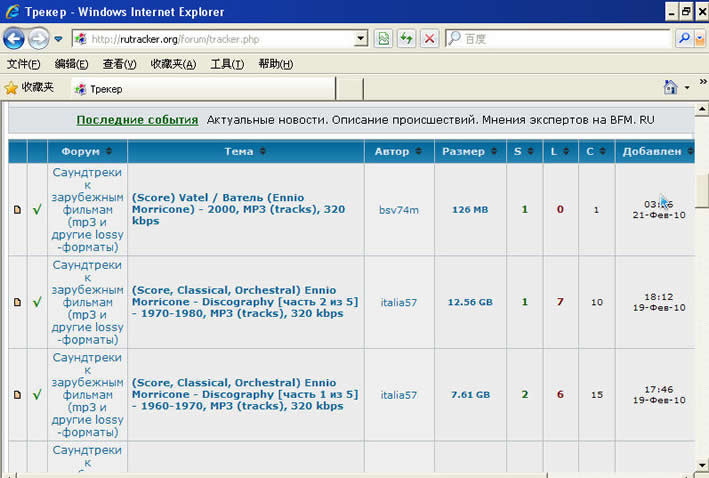Click the vertical scrollbar thumb
The width and height of the screenshot is (709, 478).
(x=702, y=189)
